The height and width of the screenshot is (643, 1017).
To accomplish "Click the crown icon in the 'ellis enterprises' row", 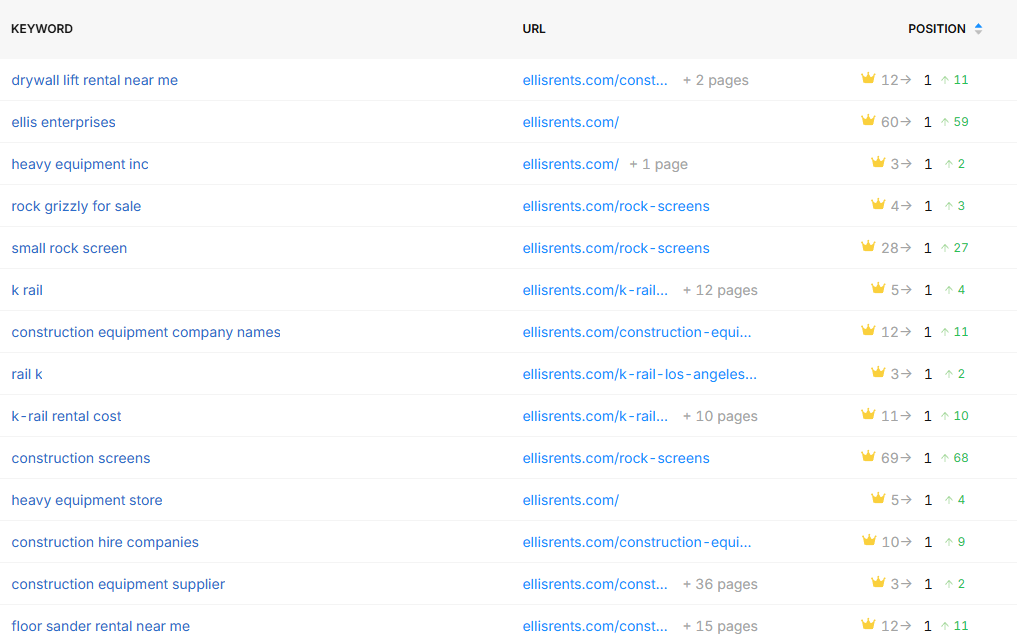I will click(x=868, y=121).
